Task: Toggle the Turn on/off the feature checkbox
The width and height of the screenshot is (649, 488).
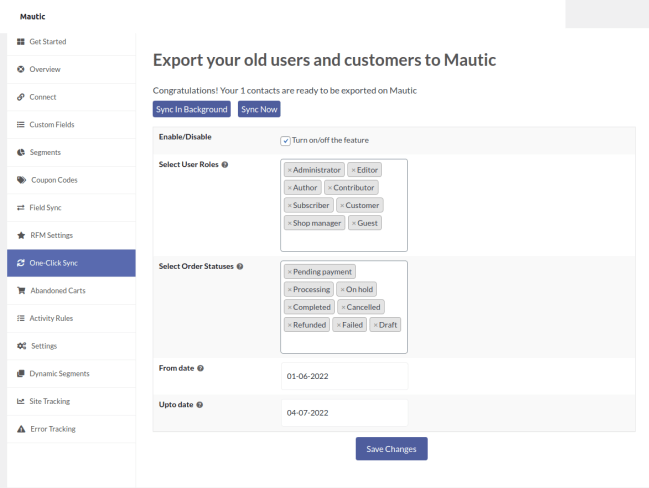Action: 286,141
